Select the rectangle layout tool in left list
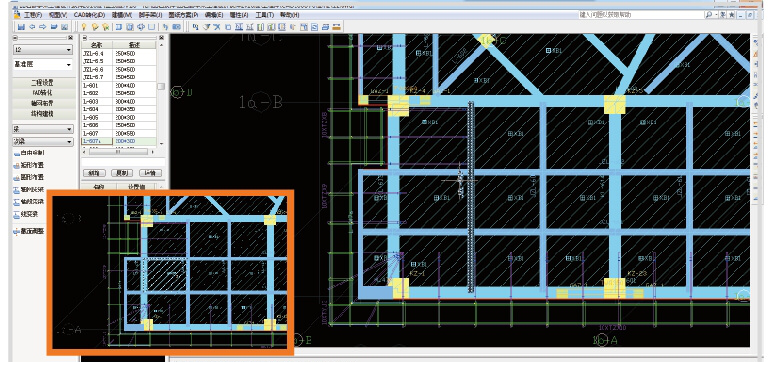Image resolution: width=769 pixels, height=376 pixels. pyautogui.click(x=28, y=165)
